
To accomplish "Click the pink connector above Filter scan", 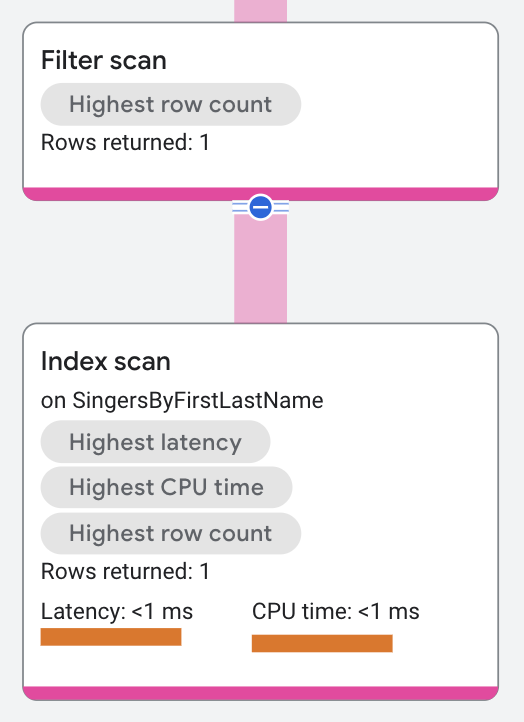I will (261, 11).
